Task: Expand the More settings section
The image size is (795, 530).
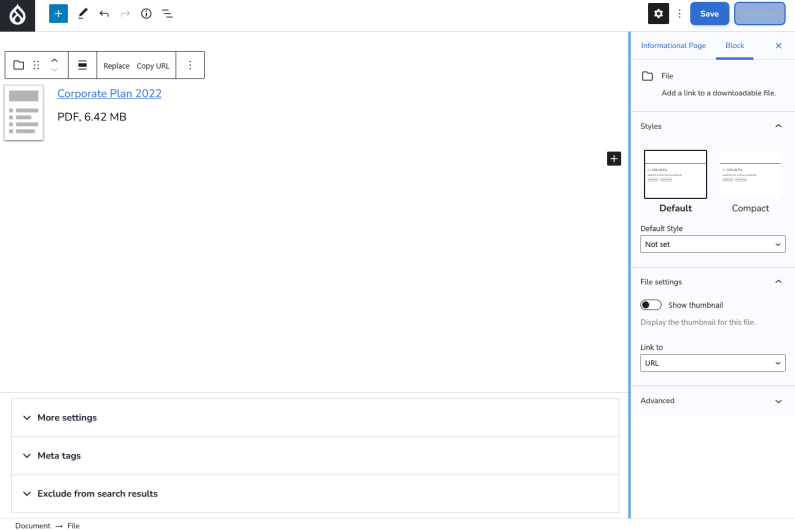Action: [315, 417]
